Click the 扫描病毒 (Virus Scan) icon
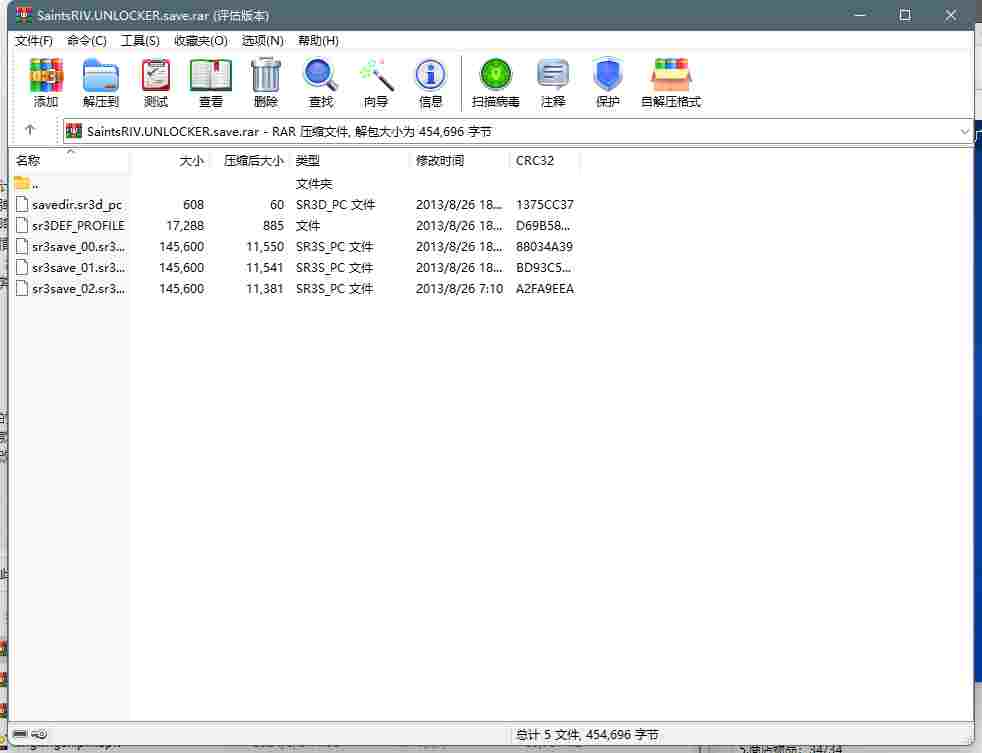This screenshot has width=982, height=753. point(495,75)
